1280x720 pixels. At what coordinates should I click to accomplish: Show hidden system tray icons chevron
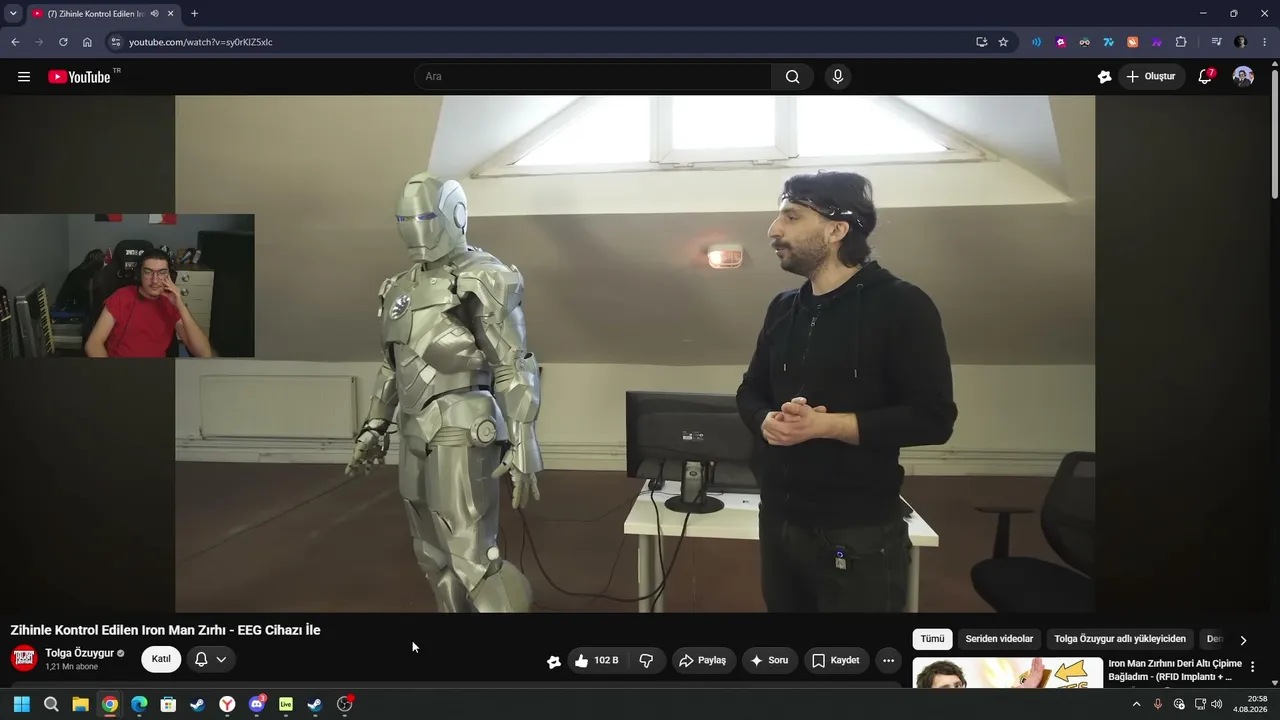point(1136,704)
